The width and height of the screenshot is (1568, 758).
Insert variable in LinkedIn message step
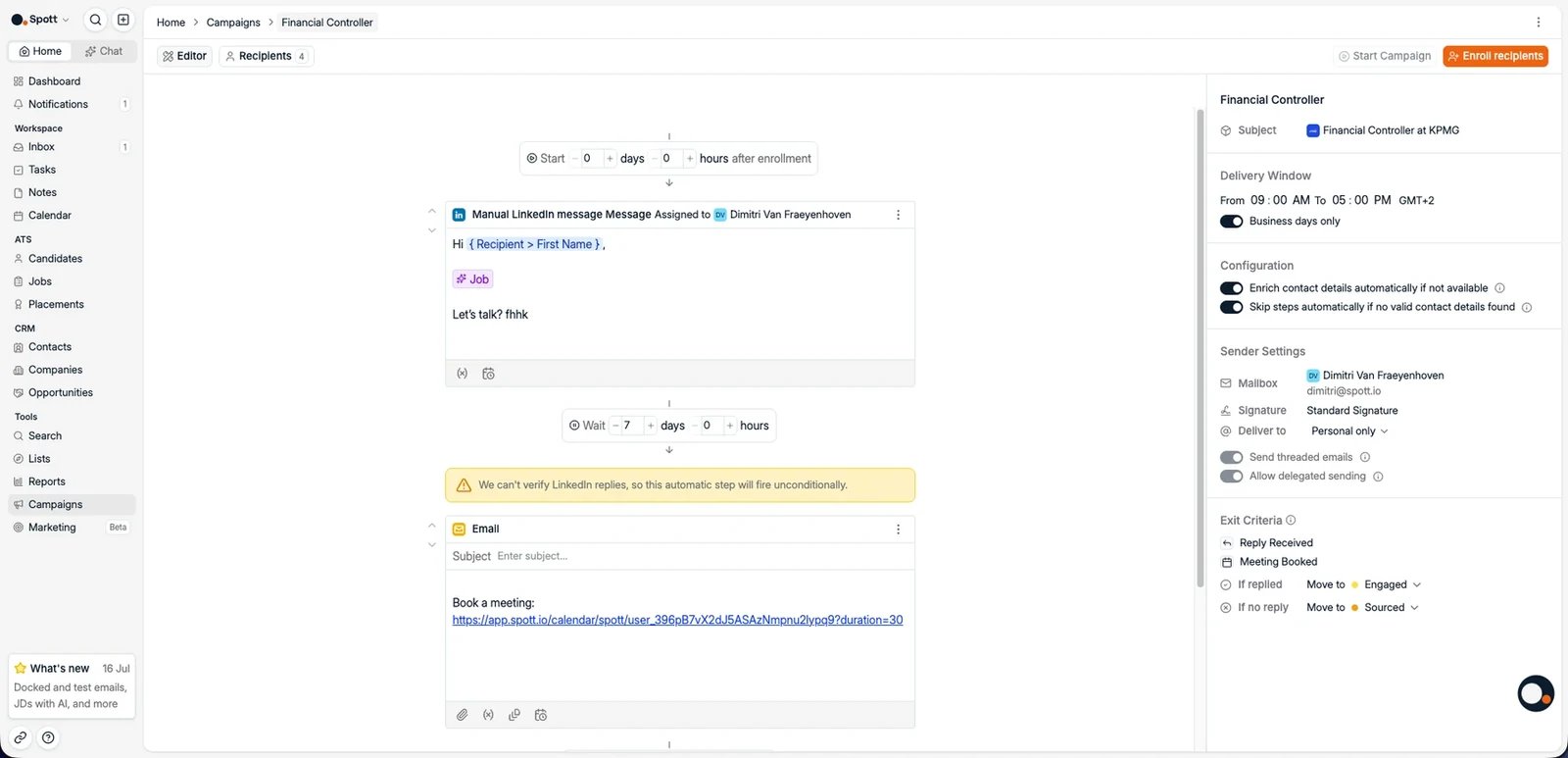(x=463, y=374)
